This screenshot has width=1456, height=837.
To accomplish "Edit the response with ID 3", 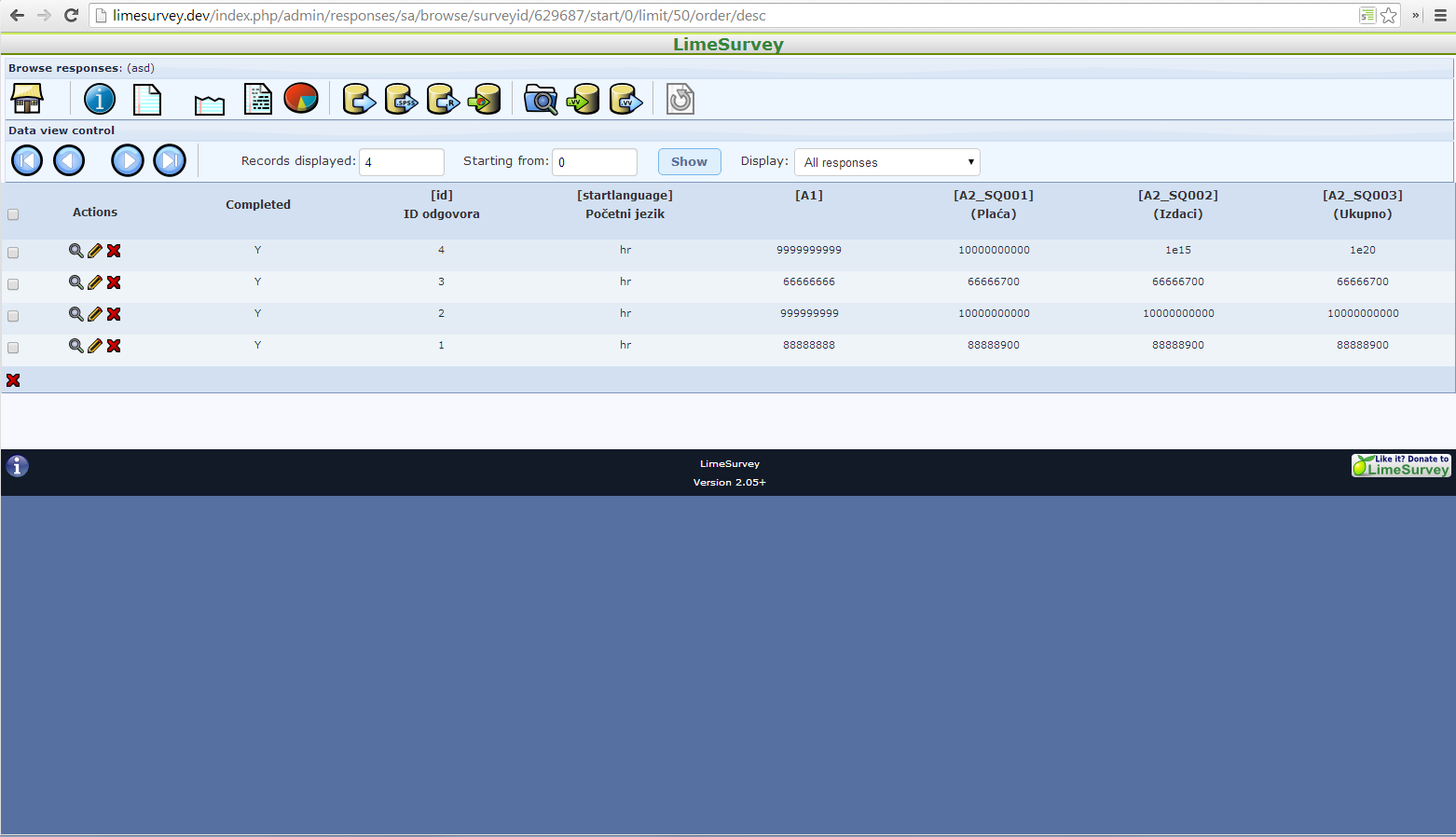I will click(95, 282).
